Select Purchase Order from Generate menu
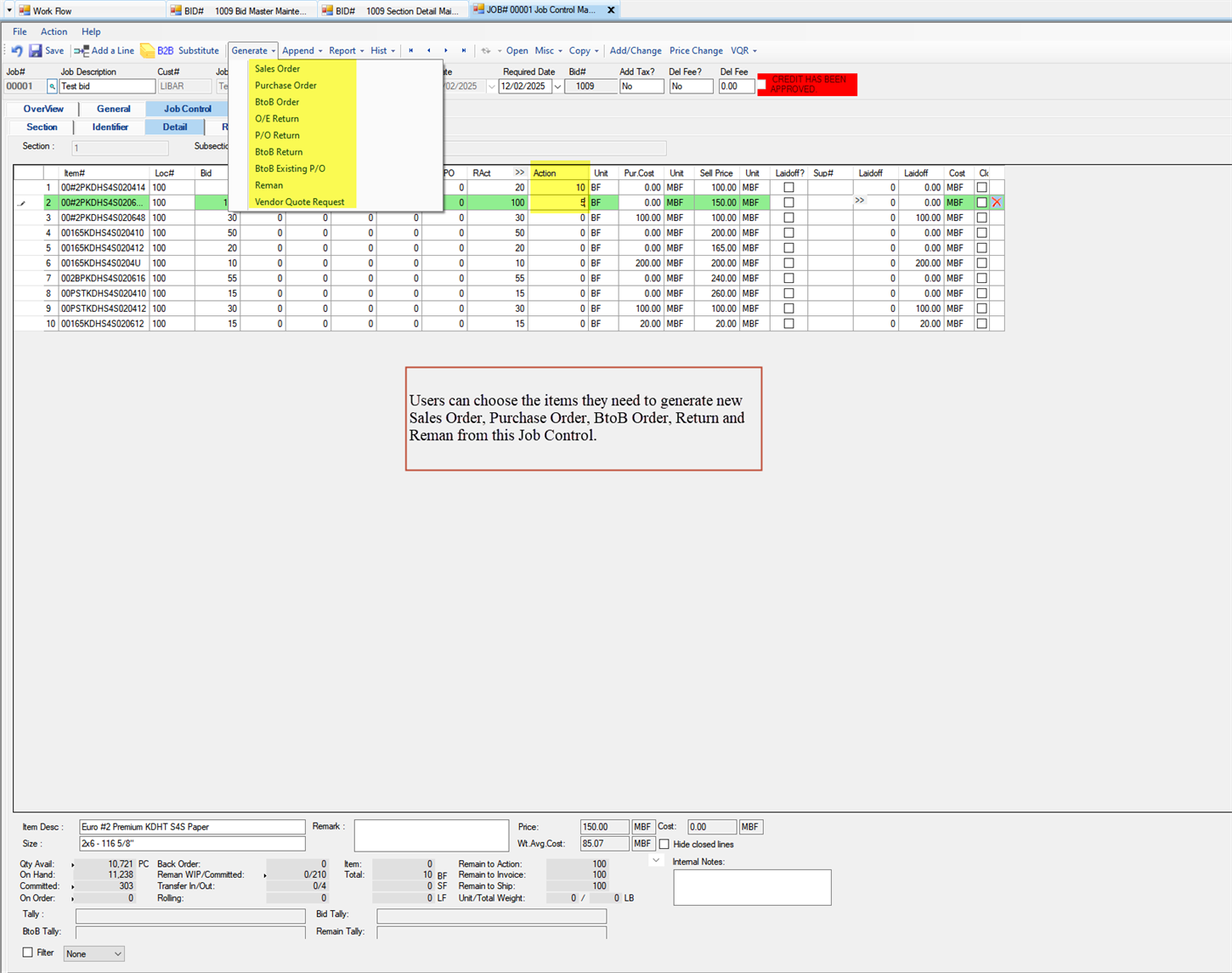The height and width of the screenshot is (973, 1232). click(285, 86)
